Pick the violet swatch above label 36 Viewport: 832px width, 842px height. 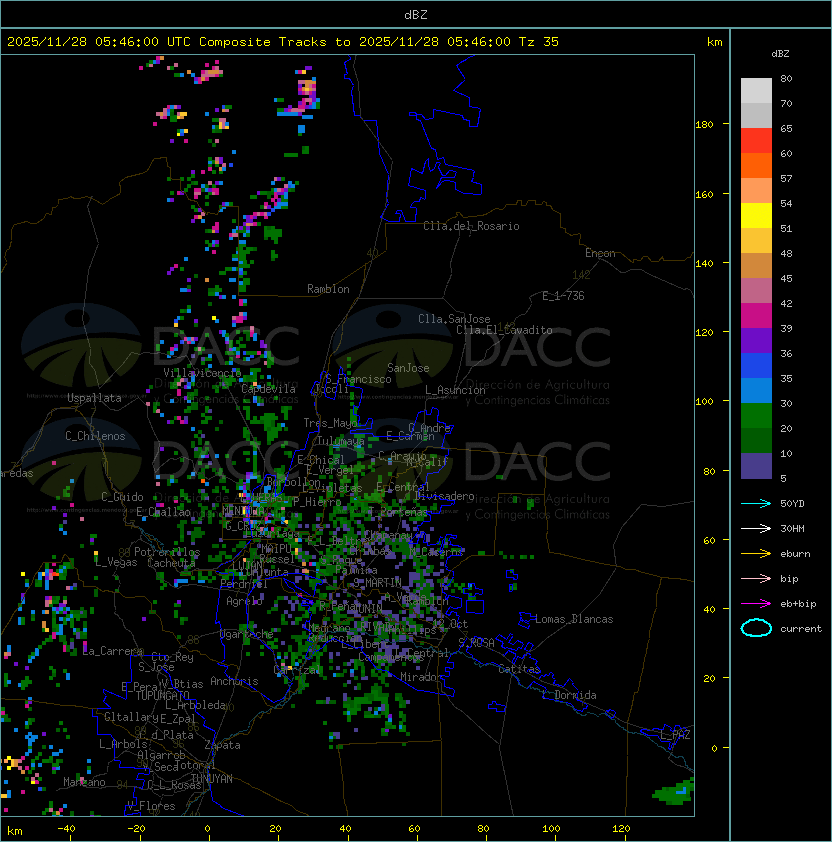coord(756,340)
